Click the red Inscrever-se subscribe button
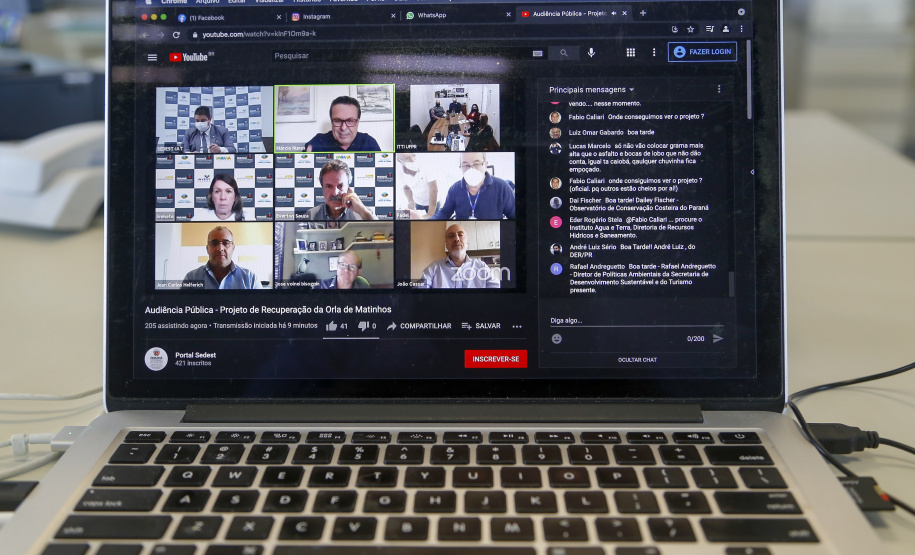The image size is (915, 555). [495, 358]
